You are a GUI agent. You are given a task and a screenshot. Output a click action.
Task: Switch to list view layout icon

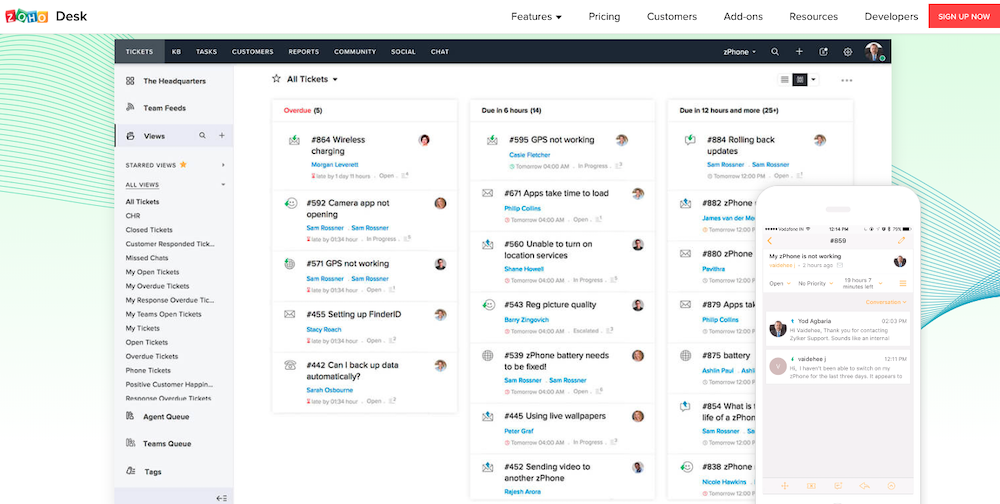[785, 80]
